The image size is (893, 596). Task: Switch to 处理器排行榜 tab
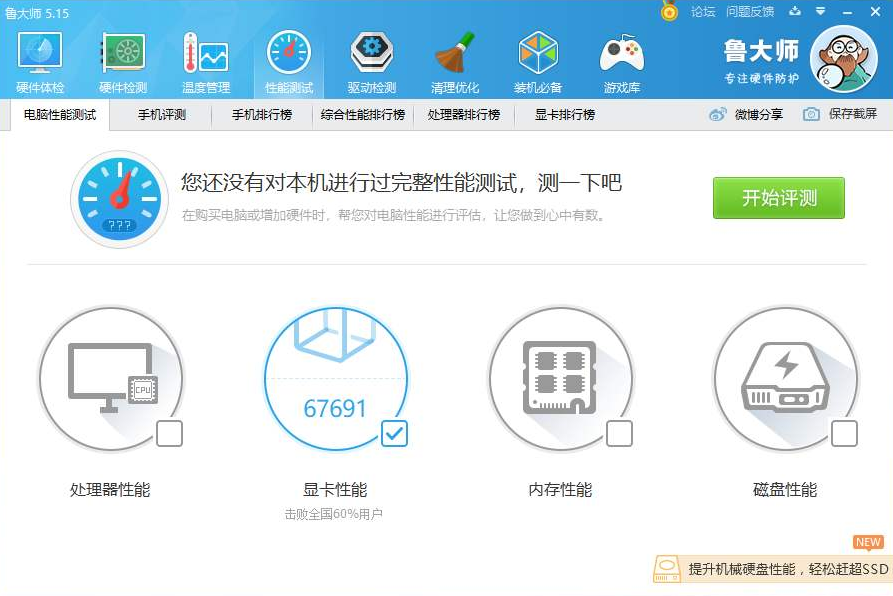464,115
